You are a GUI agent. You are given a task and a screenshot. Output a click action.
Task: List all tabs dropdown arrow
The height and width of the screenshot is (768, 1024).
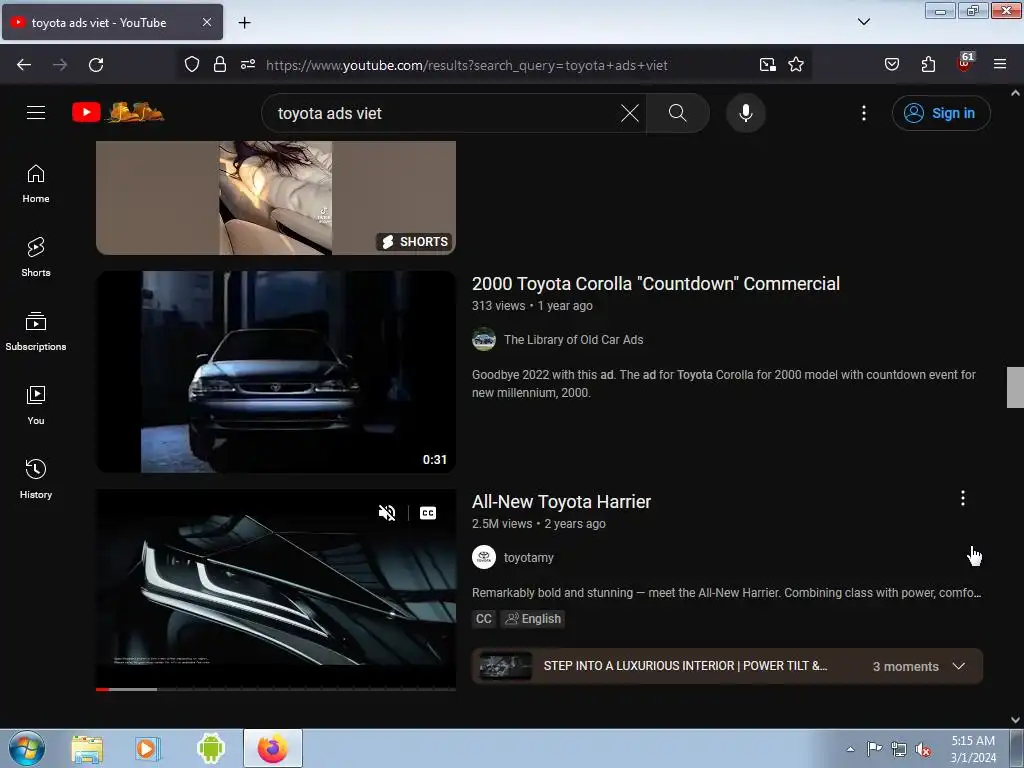[863, 22]
